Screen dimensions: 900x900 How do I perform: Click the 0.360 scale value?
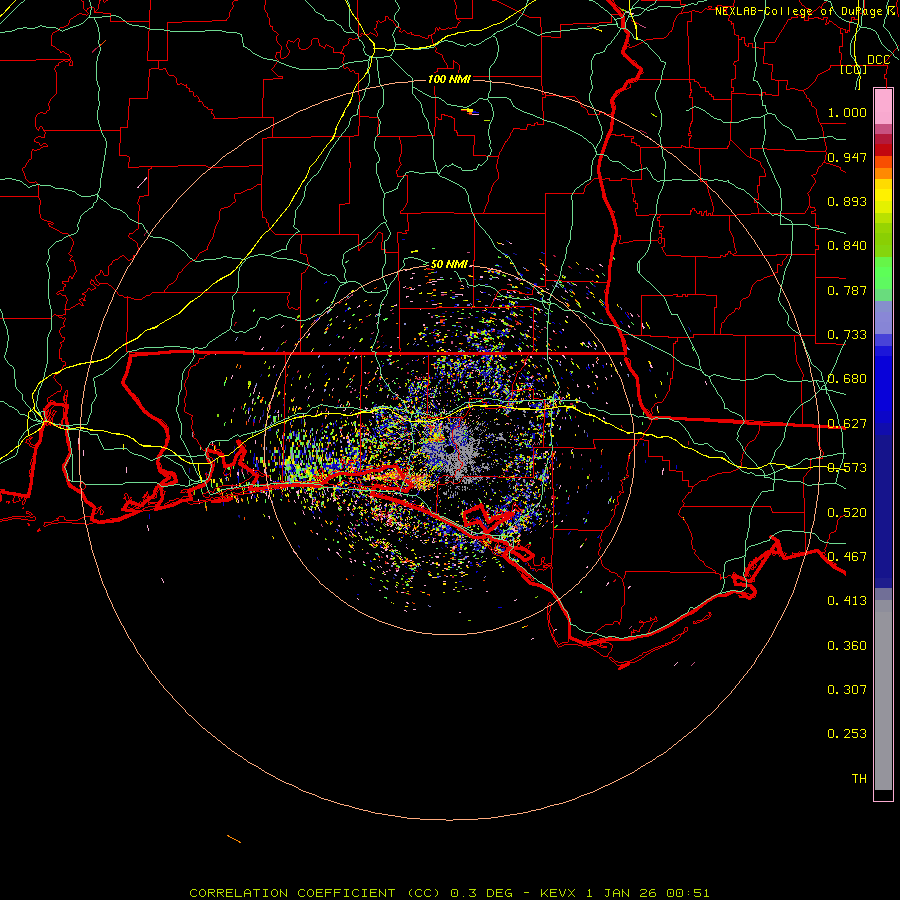click(847, 646)
